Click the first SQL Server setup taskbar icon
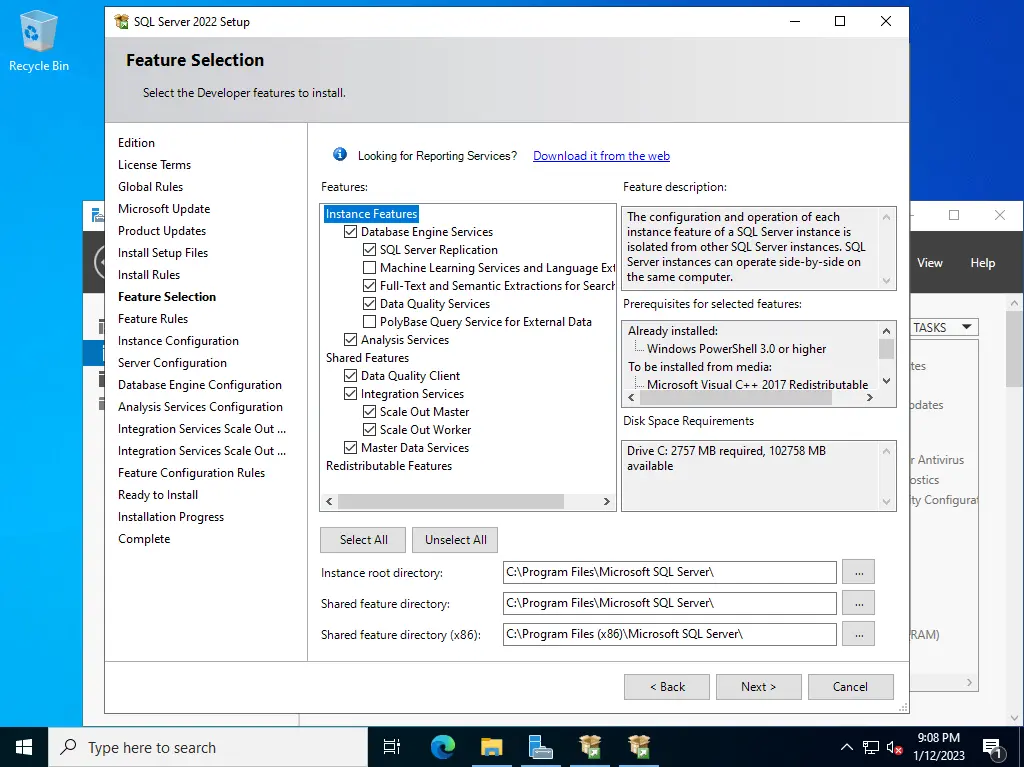Viewport: 1024px width, 767px height. coord(590,747)
